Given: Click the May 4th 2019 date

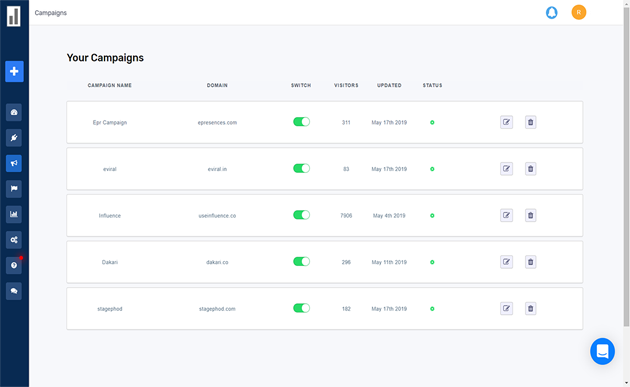Looking at the screenshot, I should [389, 216].
